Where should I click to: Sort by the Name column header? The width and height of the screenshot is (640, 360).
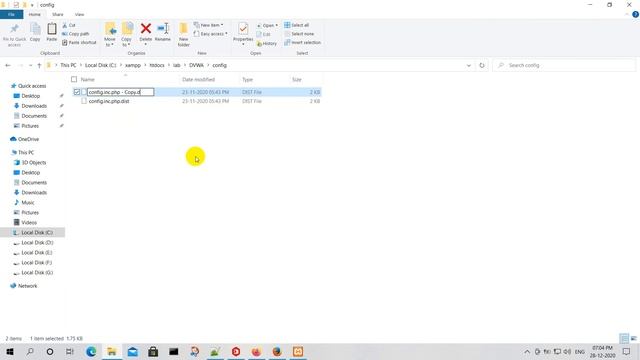click(x=88, y=80)
